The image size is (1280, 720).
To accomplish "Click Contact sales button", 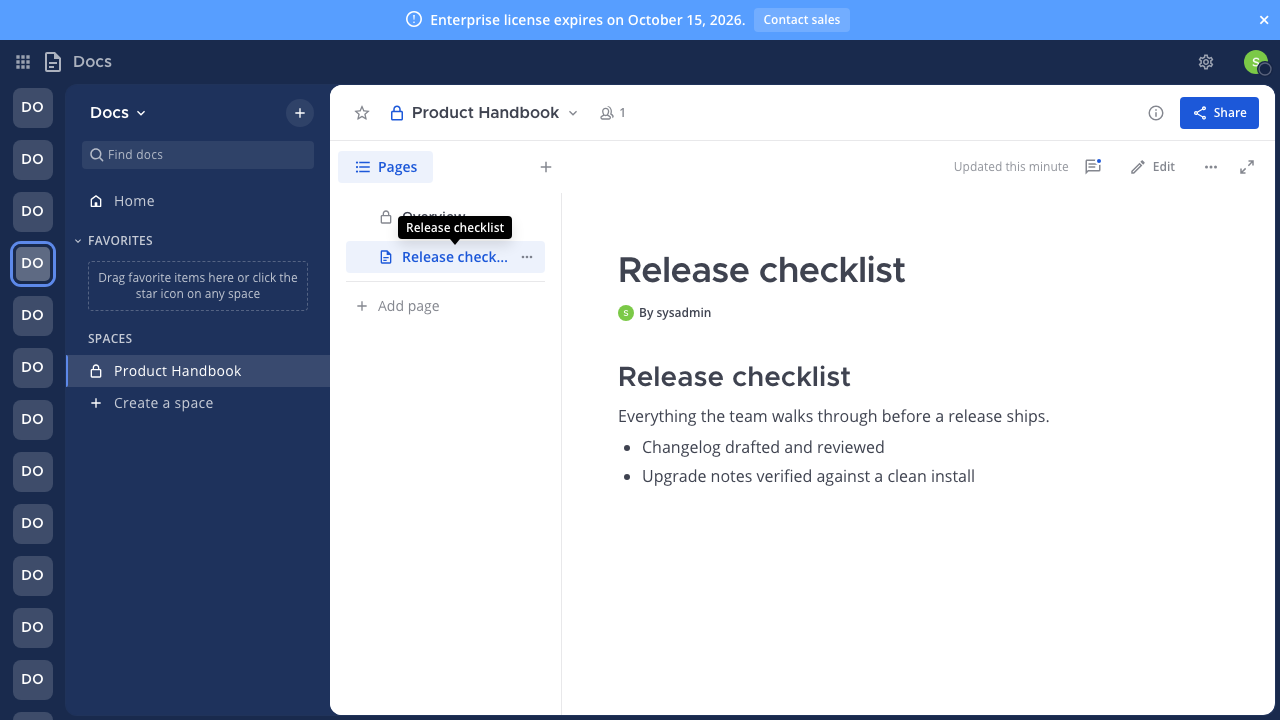I will point(802,20).
